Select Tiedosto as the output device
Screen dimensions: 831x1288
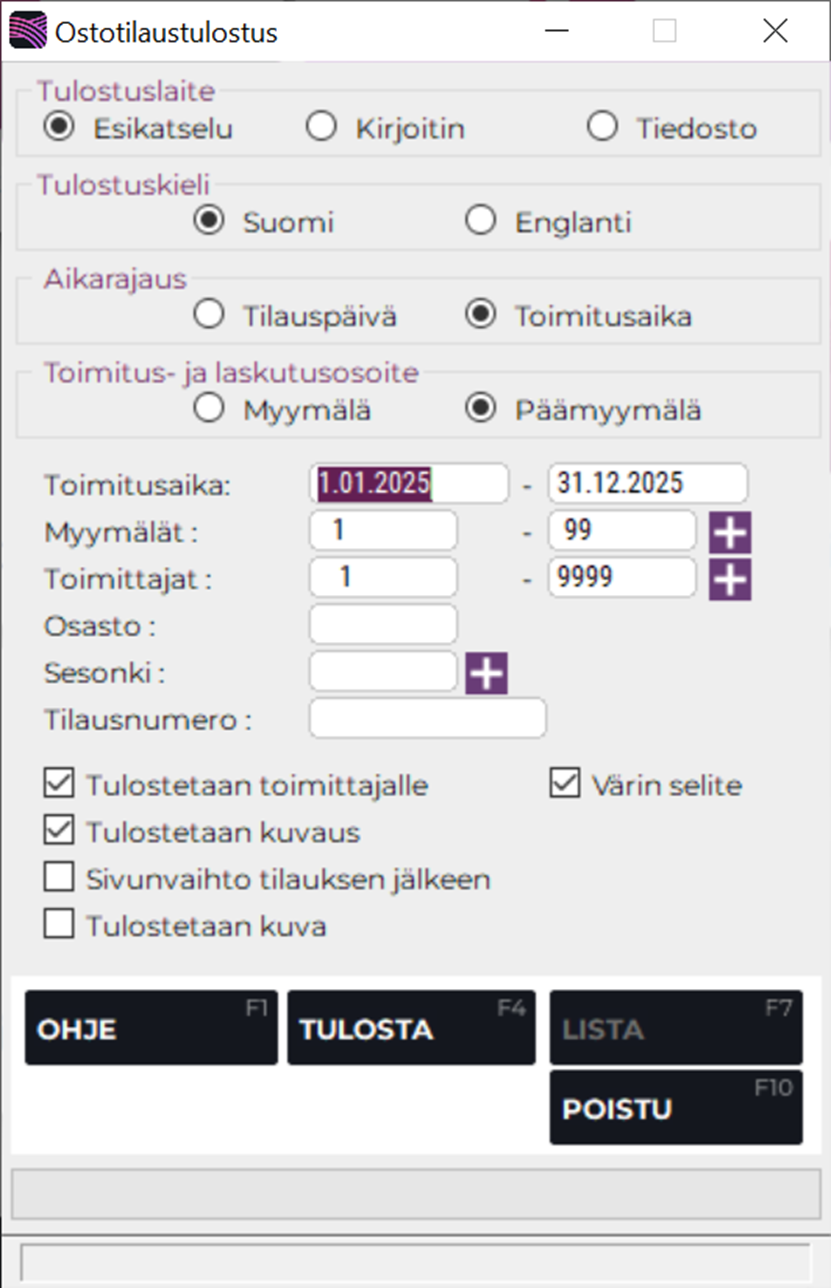(x=602, y=126)
